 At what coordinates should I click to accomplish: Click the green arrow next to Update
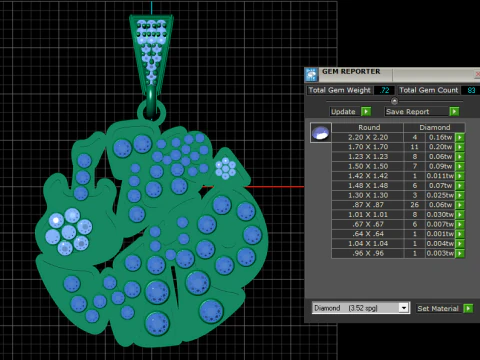coord(366,111)
